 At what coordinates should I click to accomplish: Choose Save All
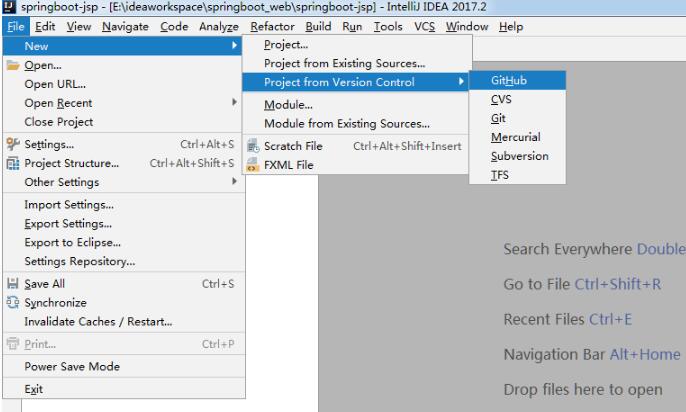[122, 284]
